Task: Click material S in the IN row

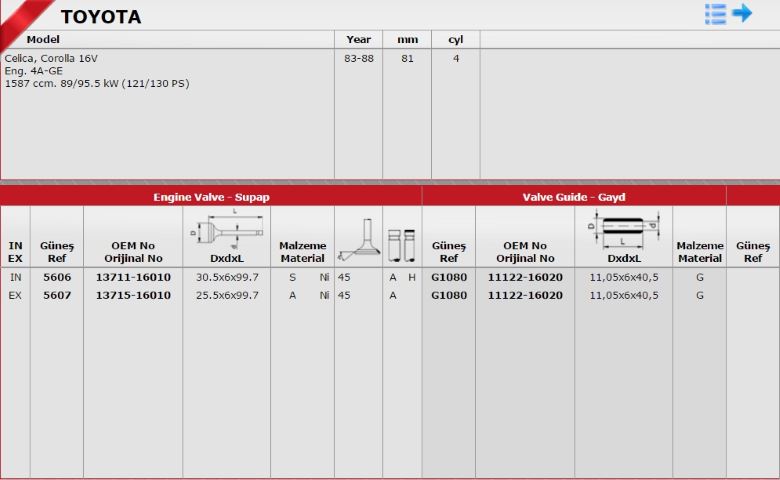Action: pyautogui.click(x=292, y=277)
